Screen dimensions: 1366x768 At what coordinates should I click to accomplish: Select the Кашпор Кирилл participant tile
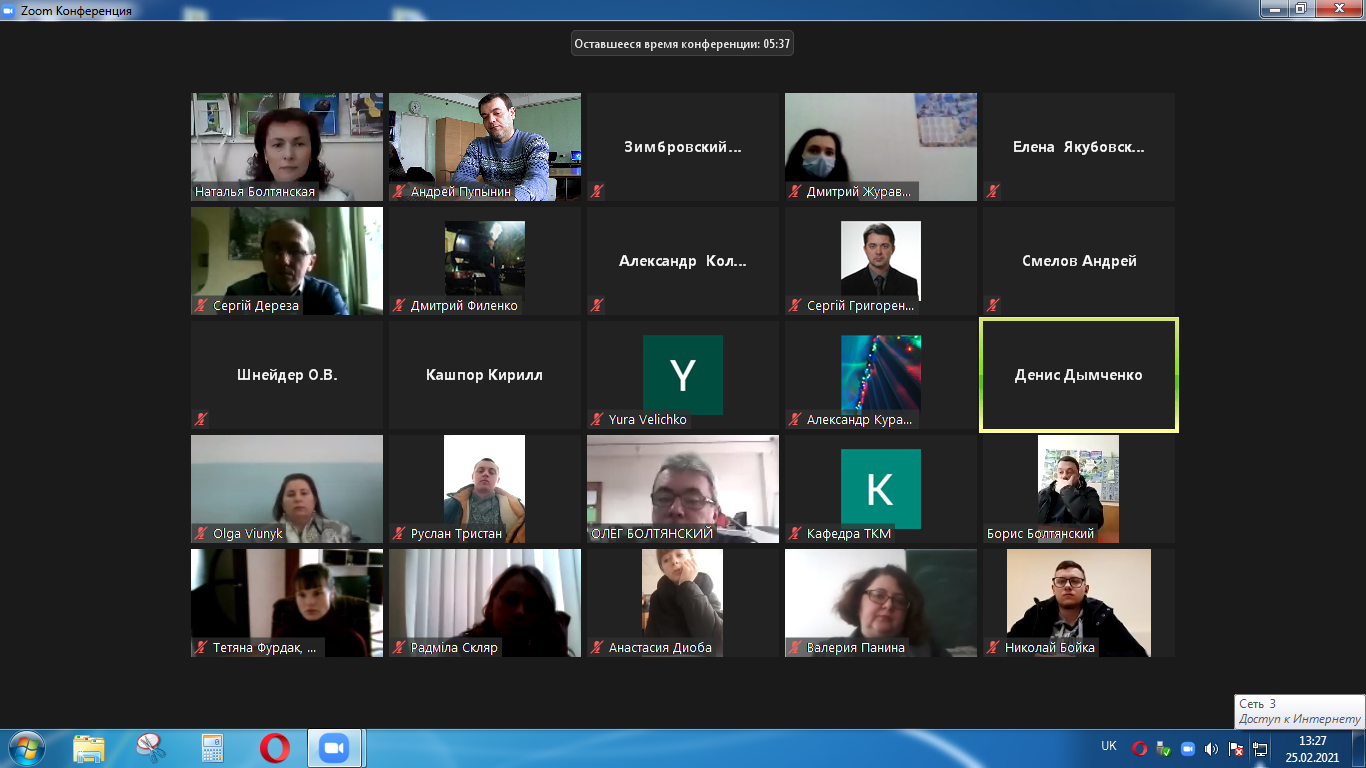[x=485, y=375]
